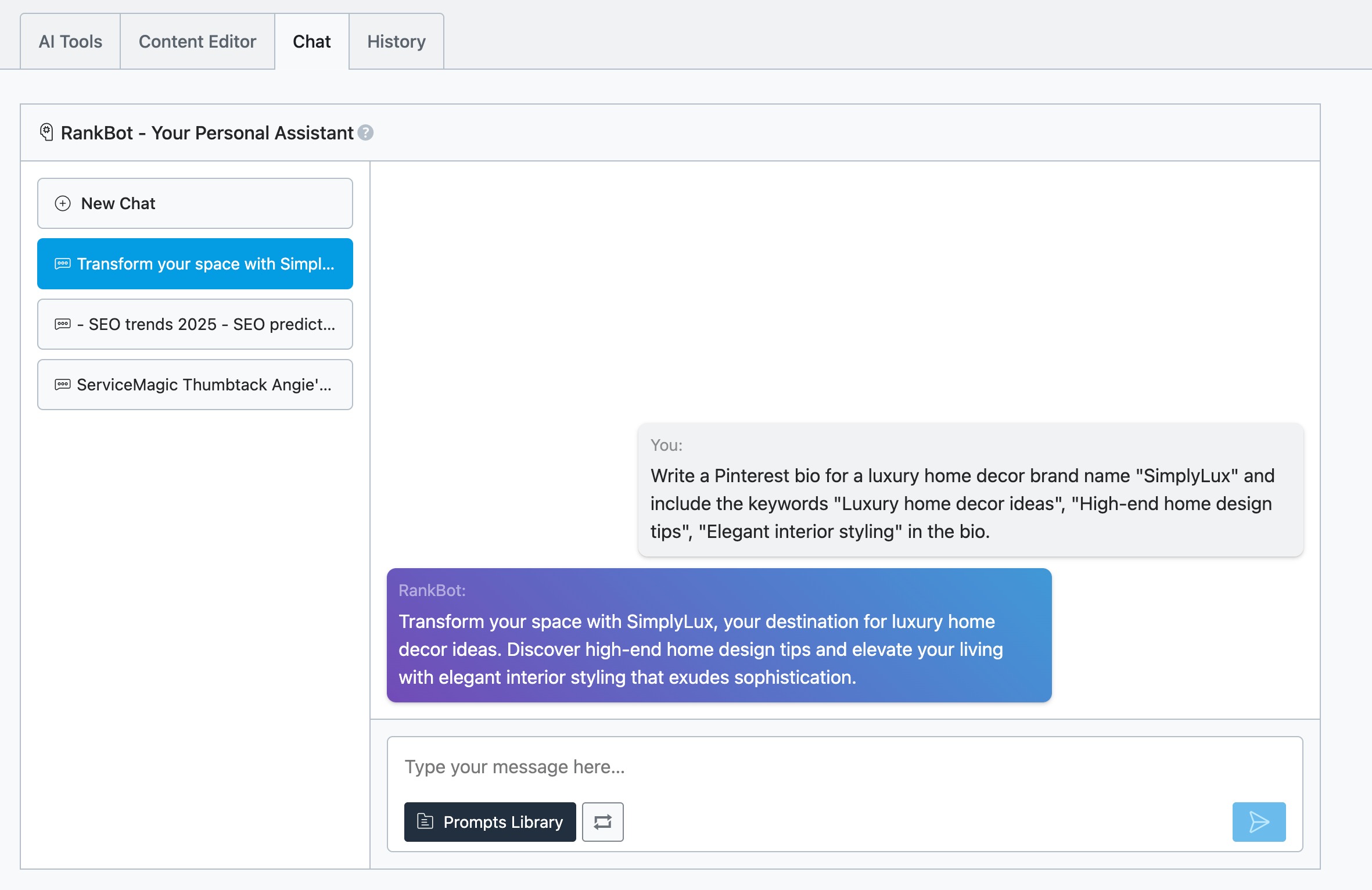Click the plus icon on New Chat
This screenshot has height=890, width=1372.
click(61, 203)
